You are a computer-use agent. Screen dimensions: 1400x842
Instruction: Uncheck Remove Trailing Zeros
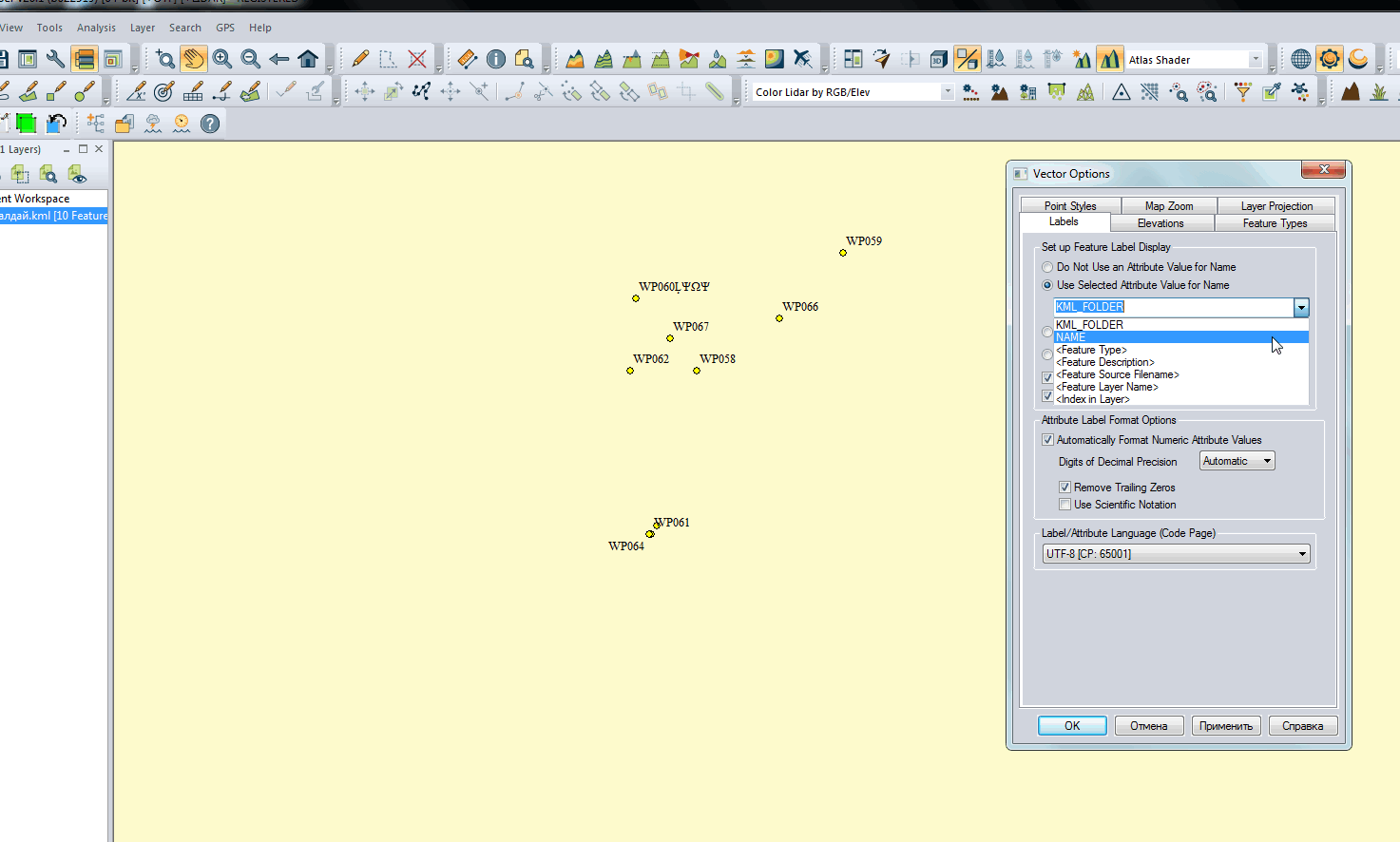[1064, 488]
